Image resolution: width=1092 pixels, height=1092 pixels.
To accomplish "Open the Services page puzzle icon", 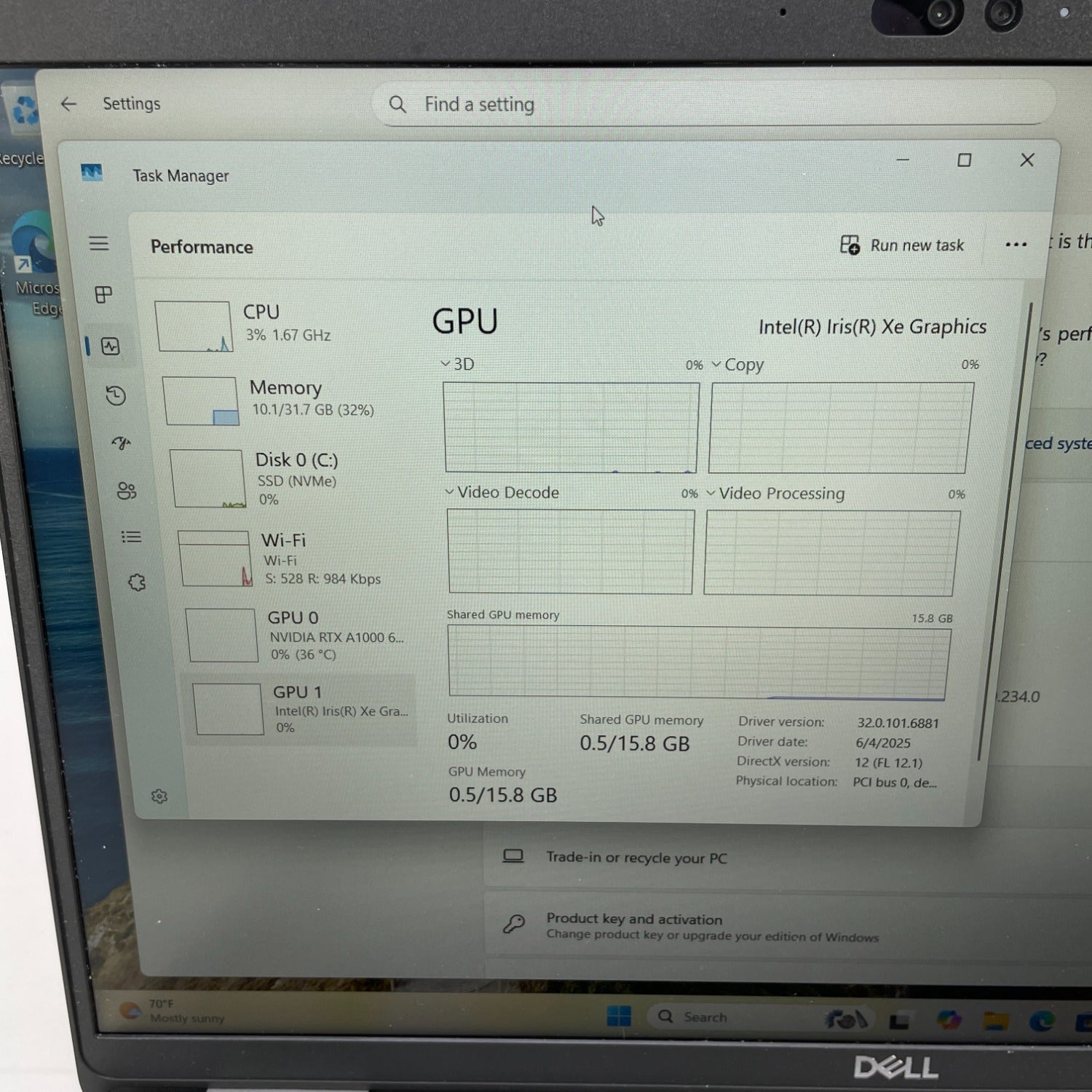I will (137, 582).
